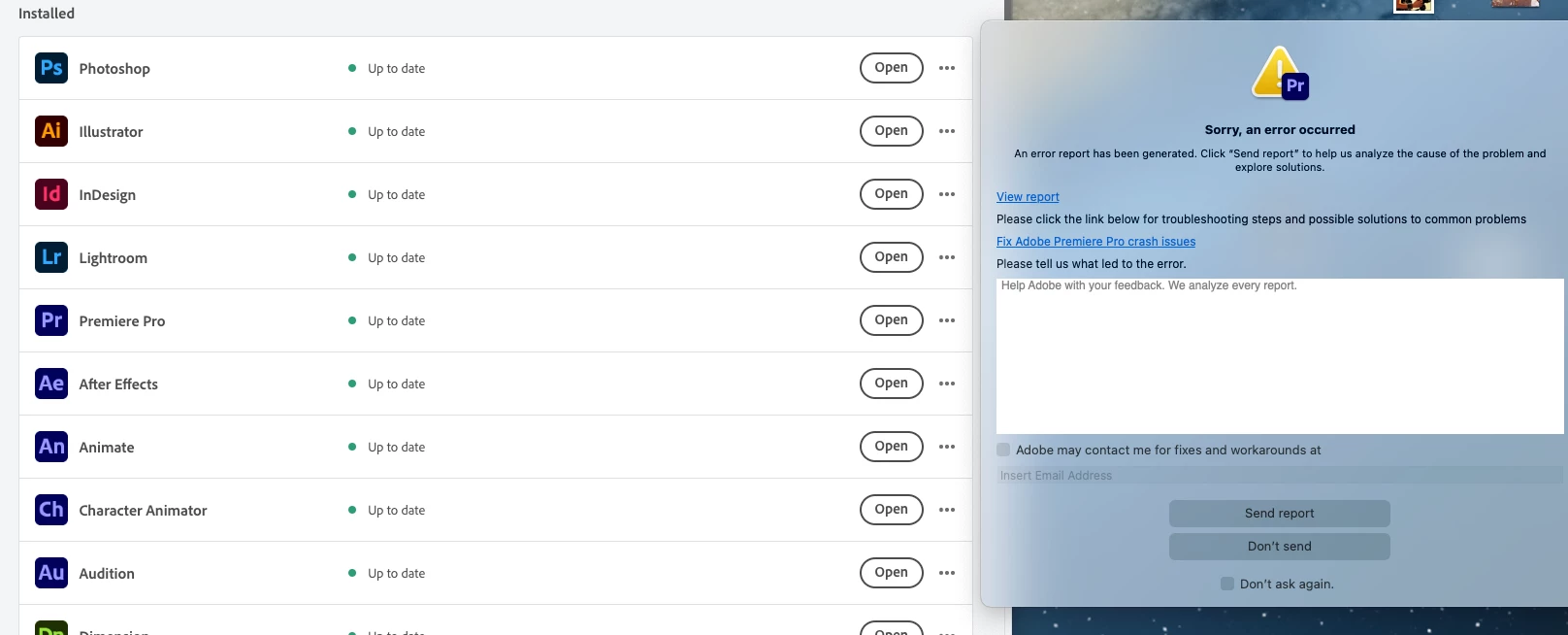Focus the feedback text area
This screenshot has height=635, width=1568.
[x=1280, y=355]
